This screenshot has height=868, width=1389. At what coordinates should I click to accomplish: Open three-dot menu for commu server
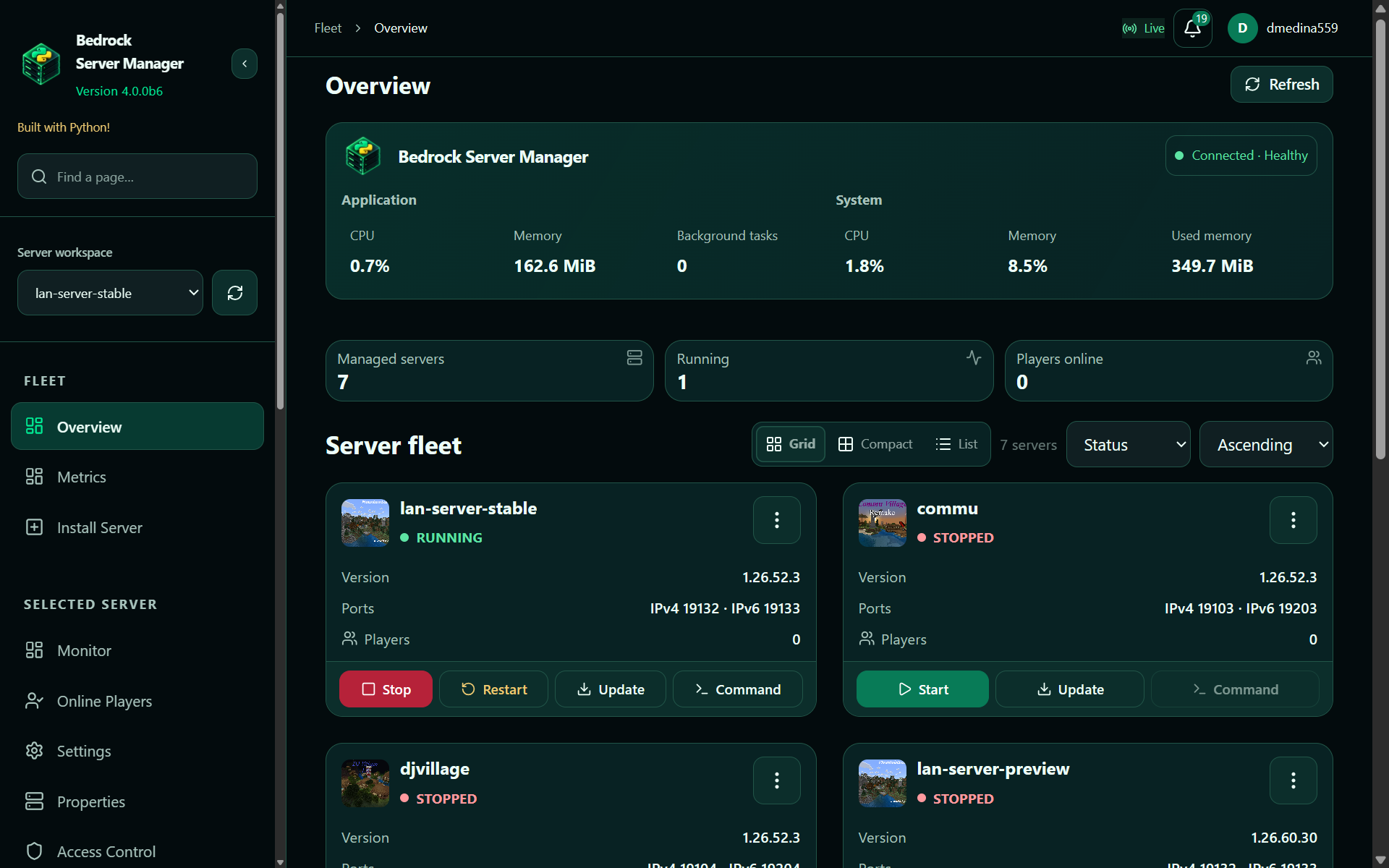coord(1293,520)
